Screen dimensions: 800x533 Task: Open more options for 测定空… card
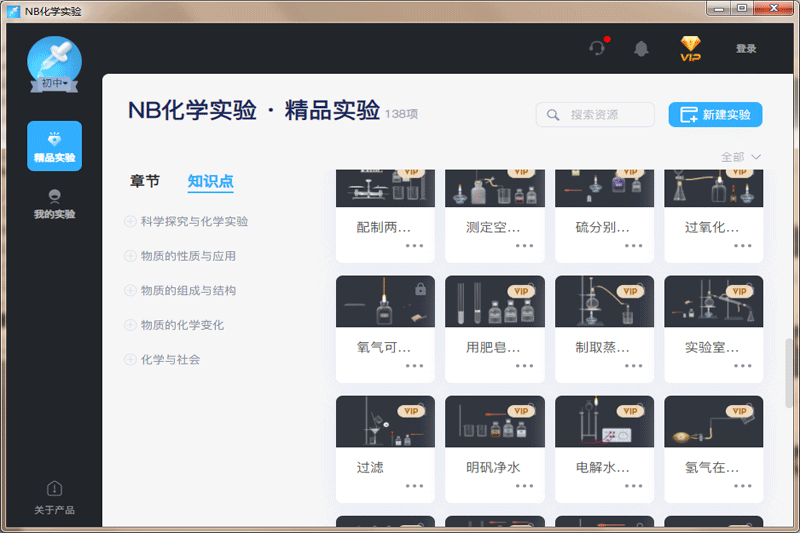pyautogui.click(x=524, y=246)
